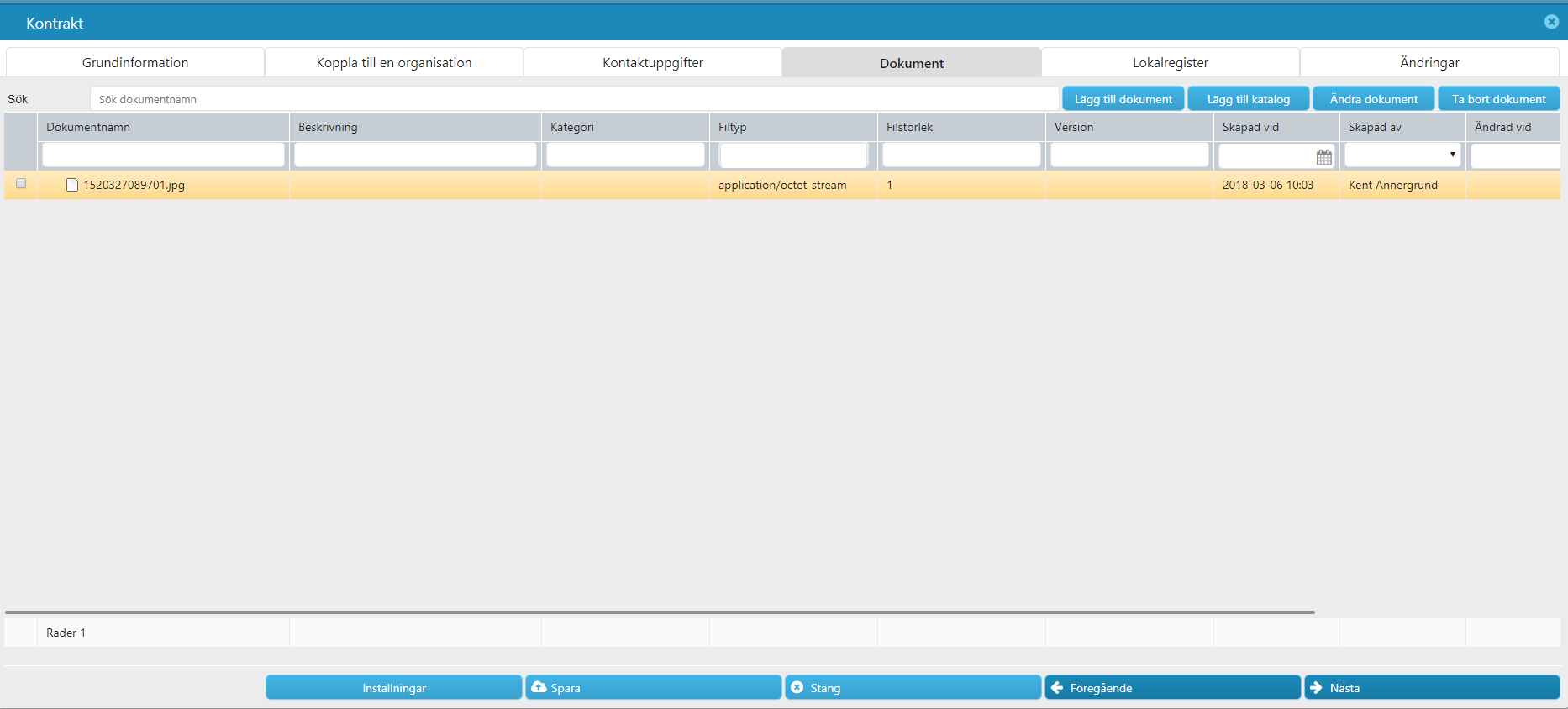Focus the Filstorlek column filter field

(x=962, y=155)
